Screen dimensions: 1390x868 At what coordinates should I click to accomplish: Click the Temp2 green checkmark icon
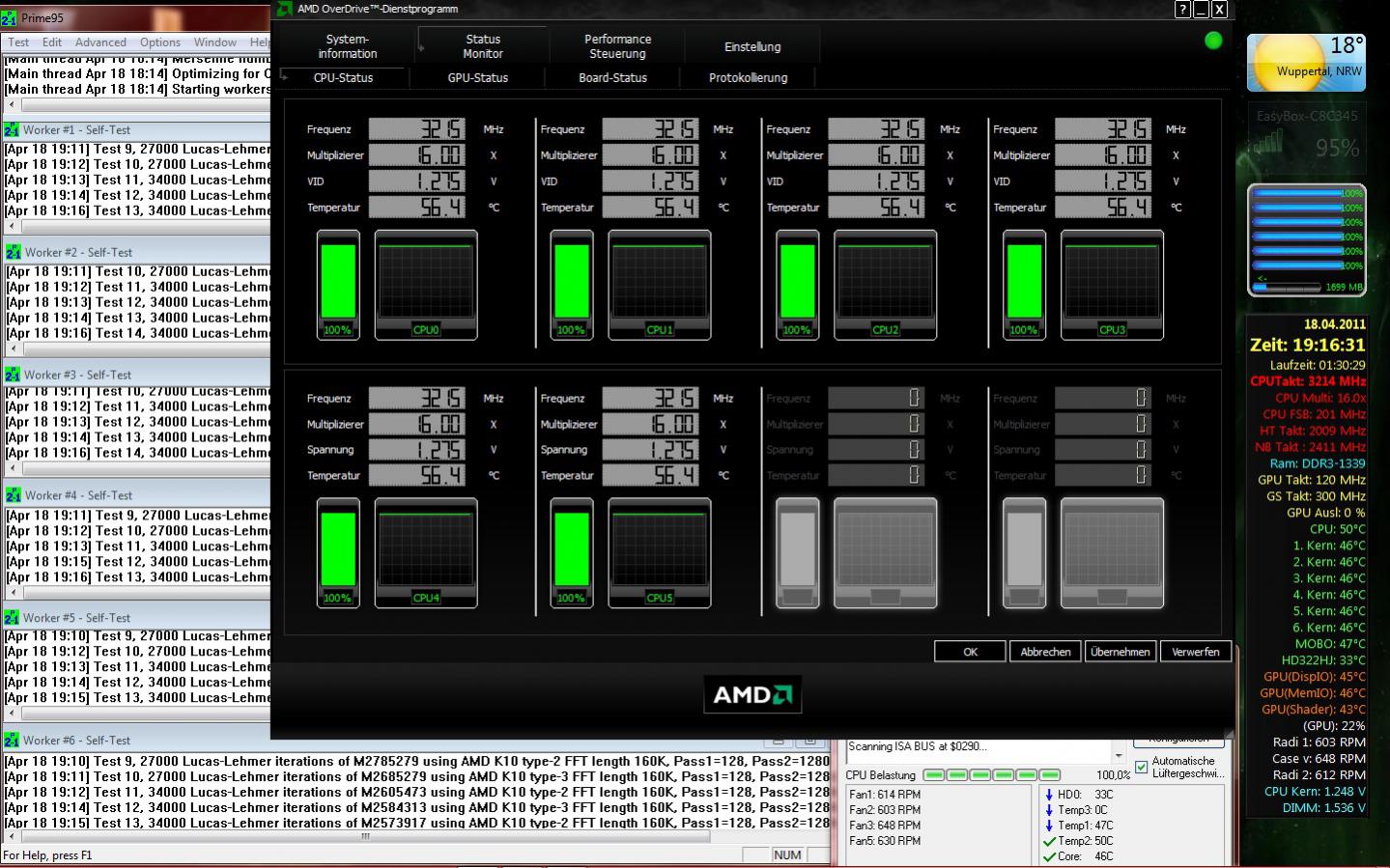pyautogui.click(x=1049, y=841)
